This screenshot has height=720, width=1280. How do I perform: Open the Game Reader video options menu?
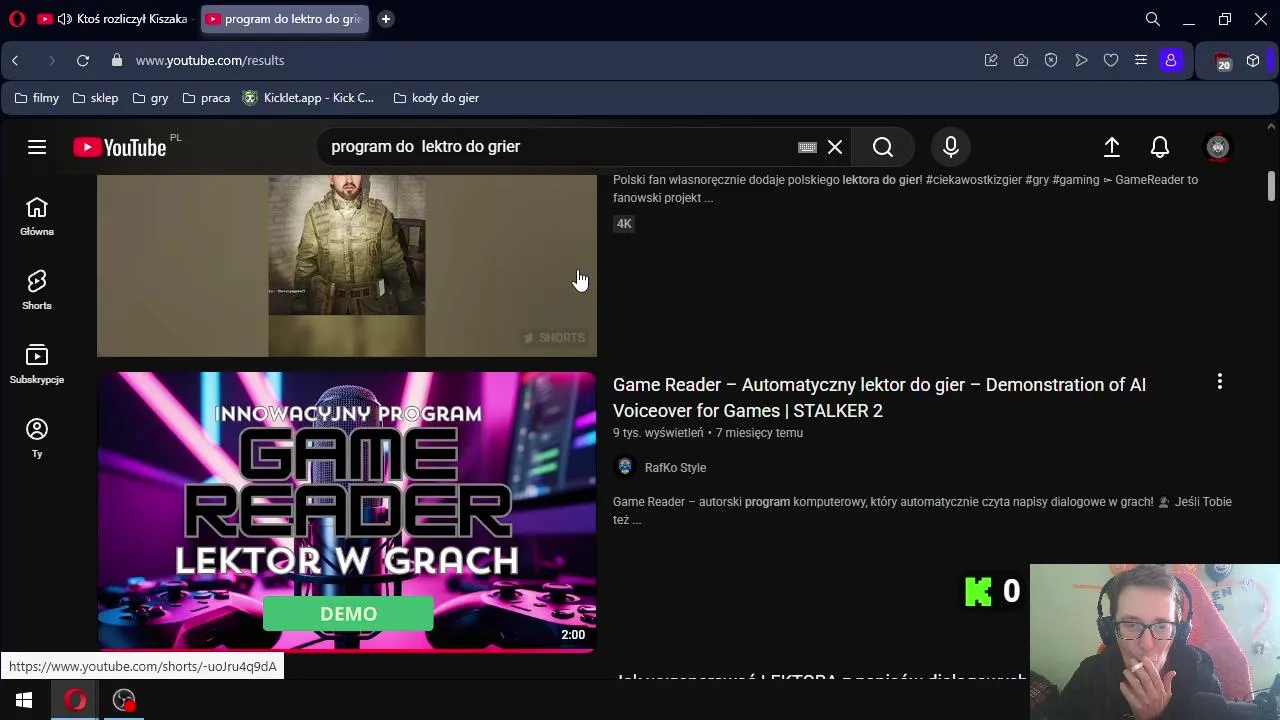point(1219,382)
